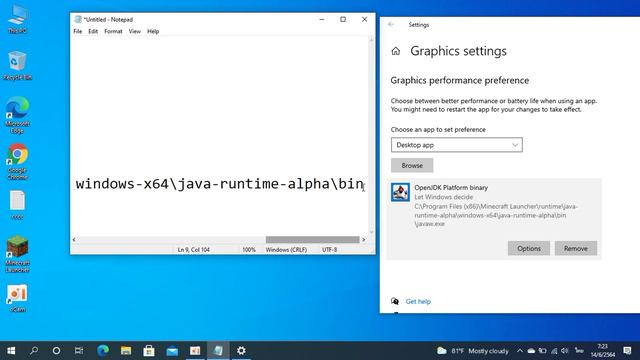
Task: Maximize the Notepad window
Action: pos(343,19)
